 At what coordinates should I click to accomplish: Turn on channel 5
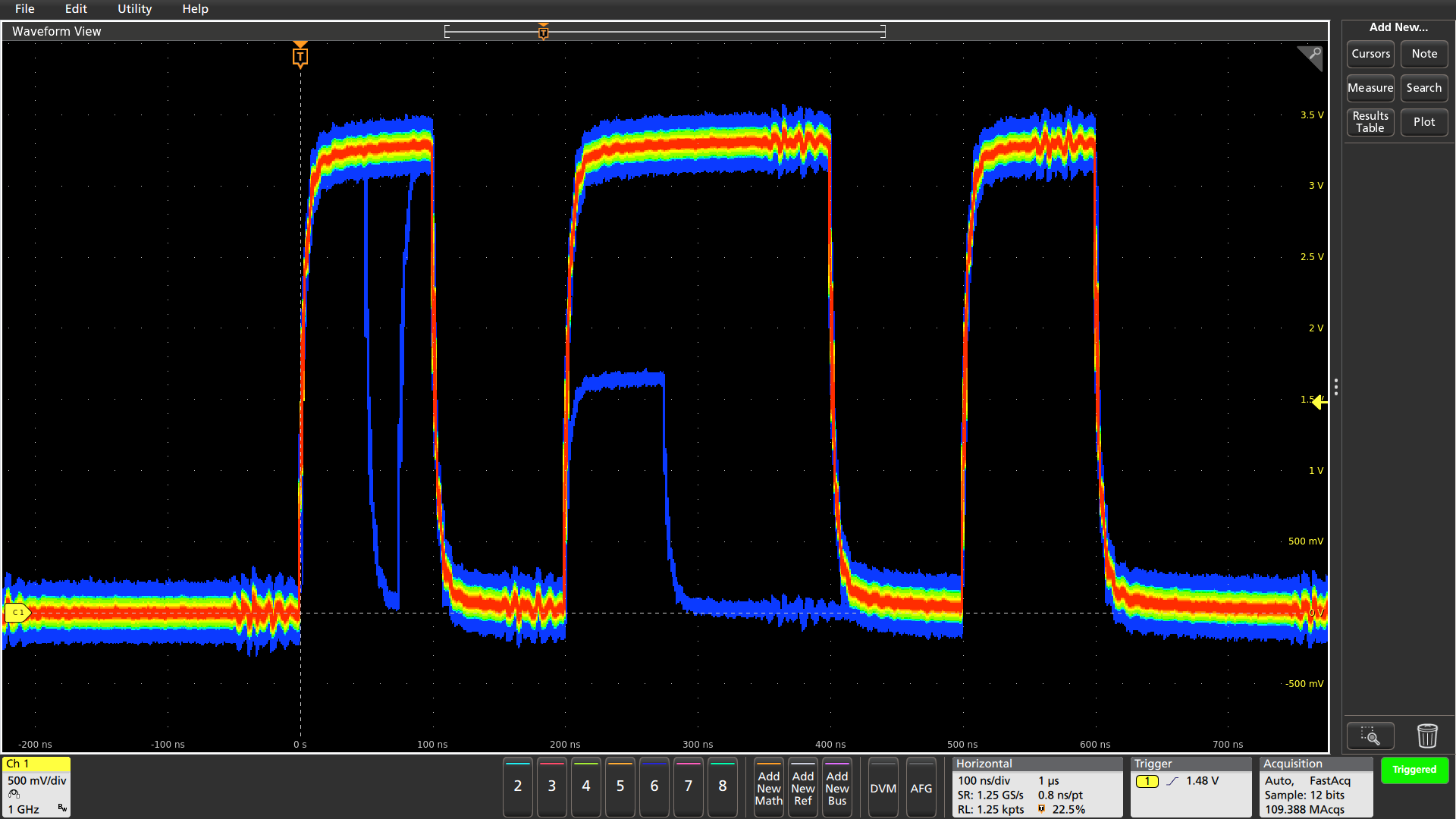coord(620,786)
